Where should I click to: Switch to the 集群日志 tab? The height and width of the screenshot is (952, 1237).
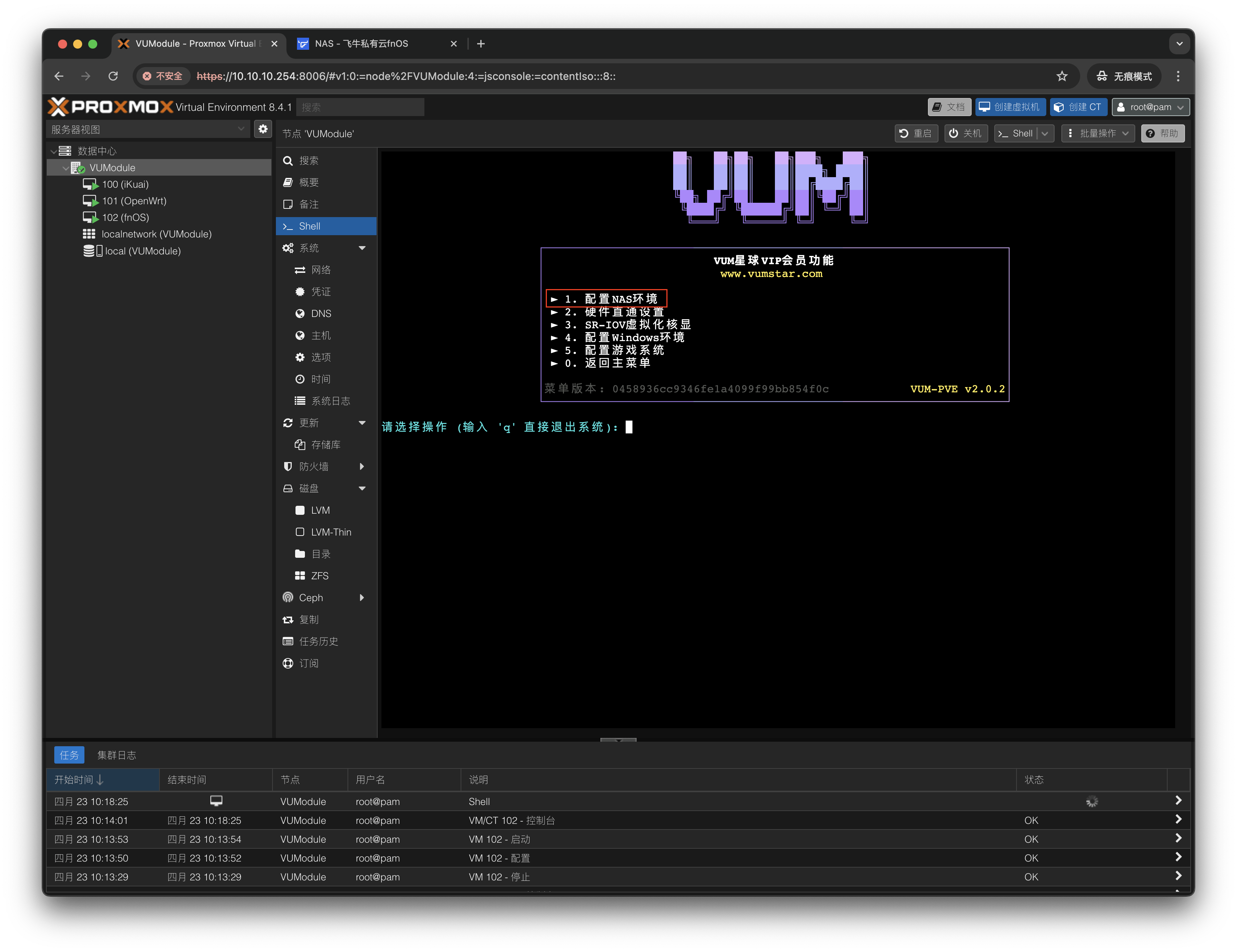click(x=117, y=755)
